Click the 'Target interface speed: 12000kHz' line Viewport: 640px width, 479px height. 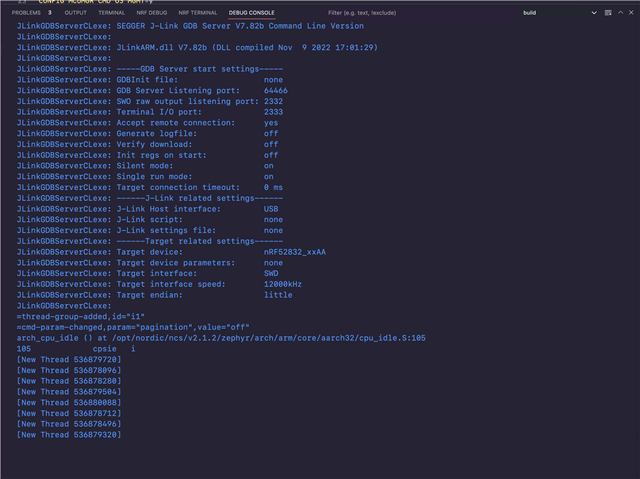click(159, 284)
